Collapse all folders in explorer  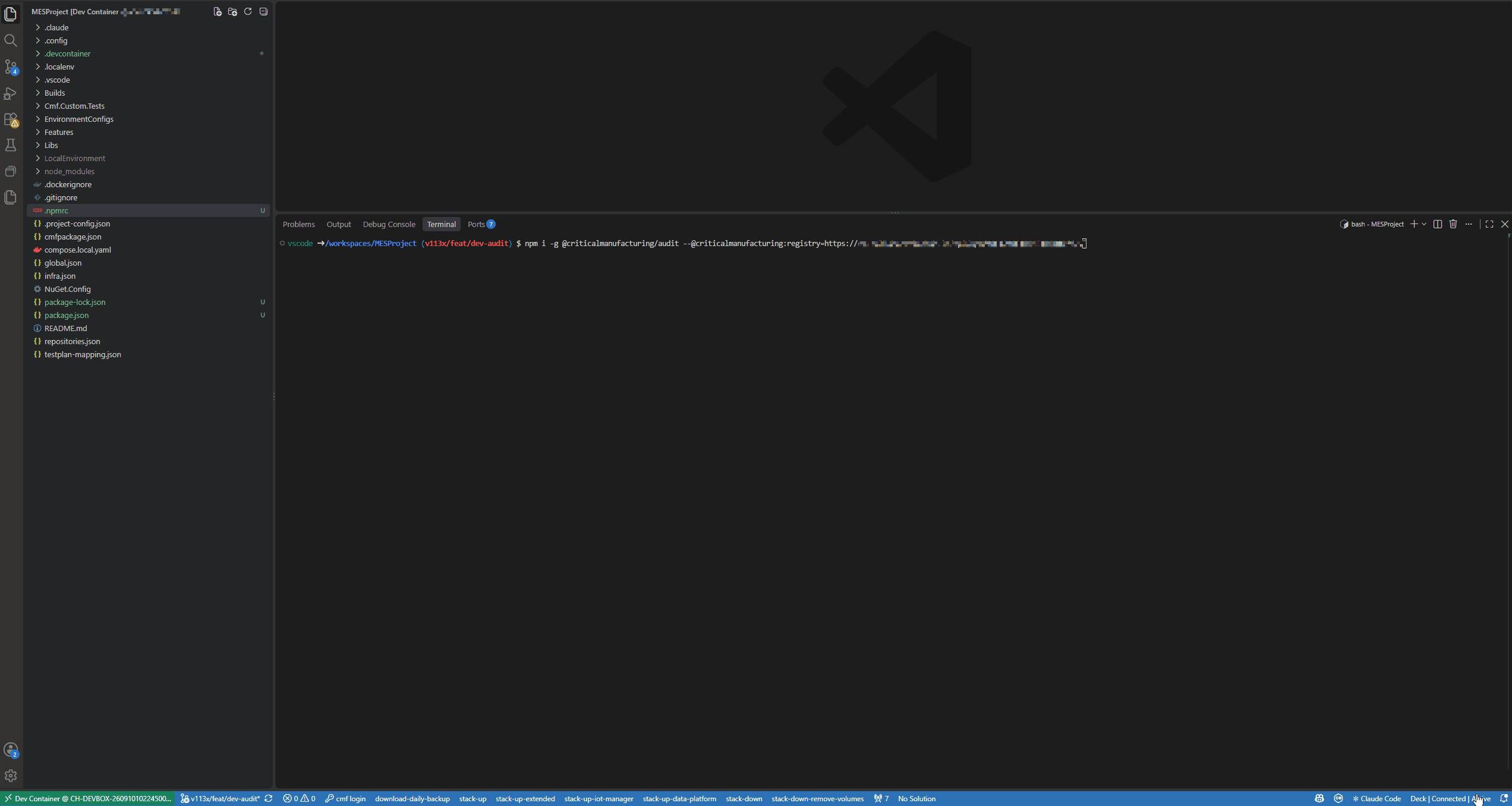[x=263, y=11]
